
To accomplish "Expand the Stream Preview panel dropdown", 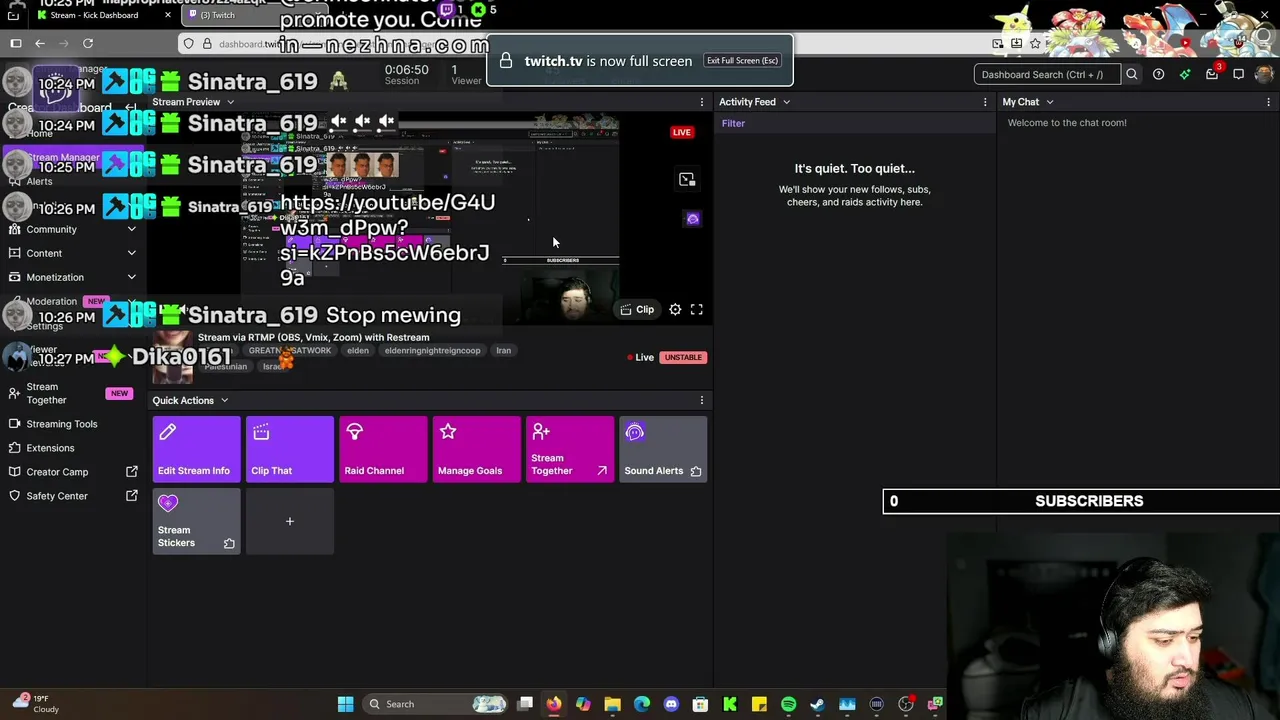I will (x=230, y=102).
